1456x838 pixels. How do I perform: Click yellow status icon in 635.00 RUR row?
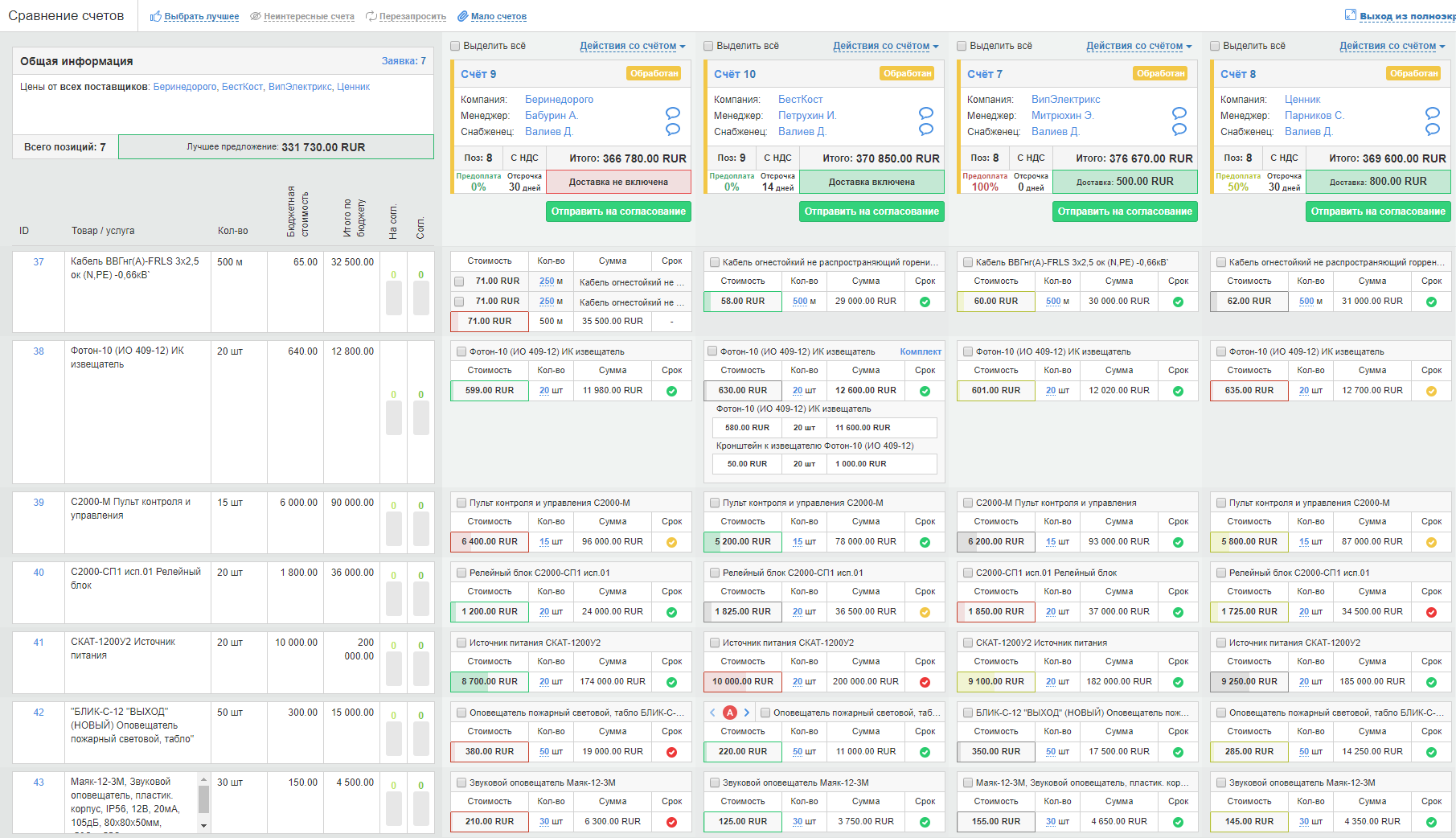point(1431,391)
